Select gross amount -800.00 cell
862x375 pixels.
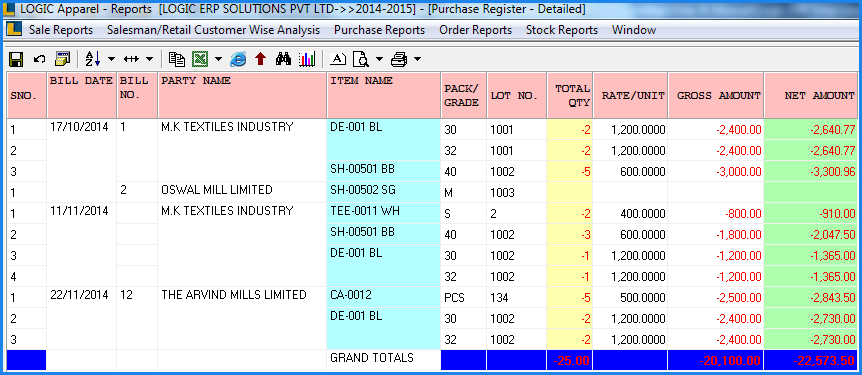pyautogui.click(x=716, y=213)
